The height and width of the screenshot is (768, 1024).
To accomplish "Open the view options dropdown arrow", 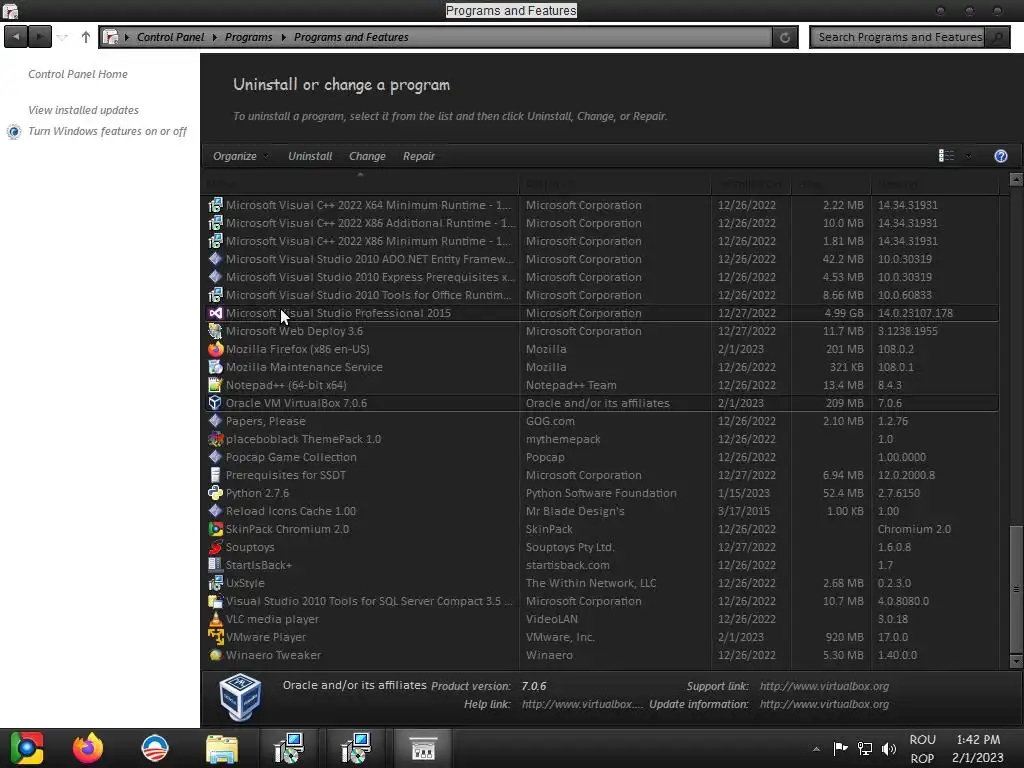I will 968,156.
